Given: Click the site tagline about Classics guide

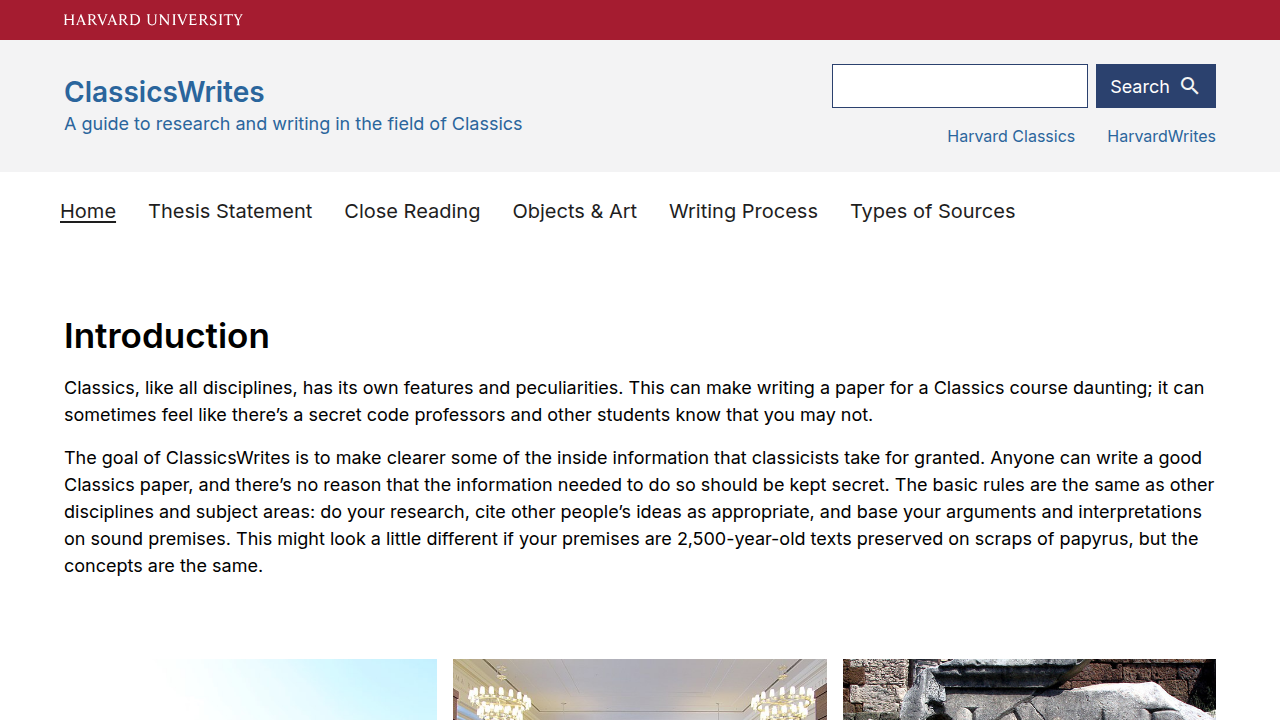Looking at the screenshot, I should click(293, 124).
